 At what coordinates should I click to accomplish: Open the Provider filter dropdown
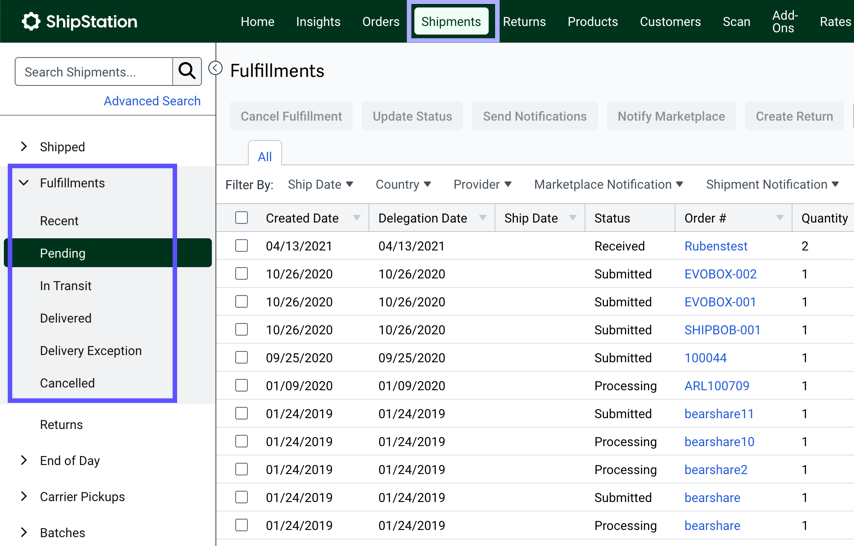pos(483,185)
